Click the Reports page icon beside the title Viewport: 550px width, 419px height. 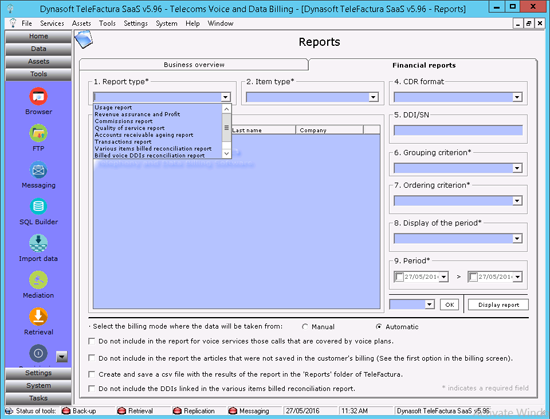pos(84,39)
